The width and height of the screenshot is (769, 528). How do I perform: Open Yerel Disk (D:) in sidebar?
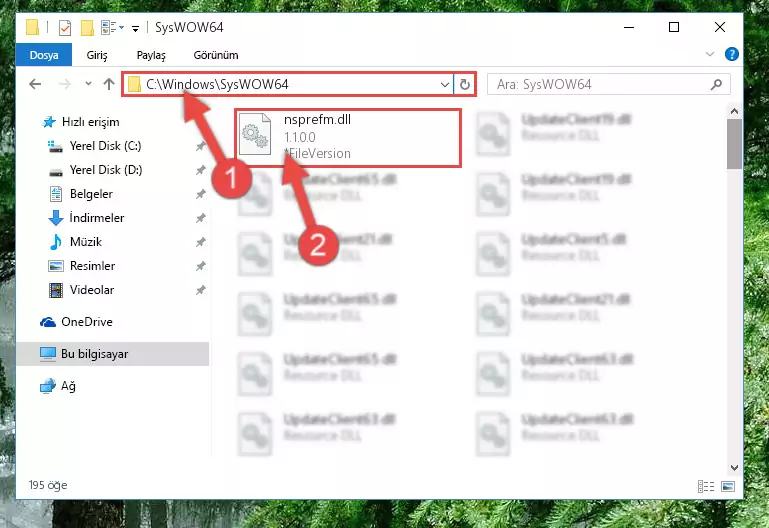105,170
